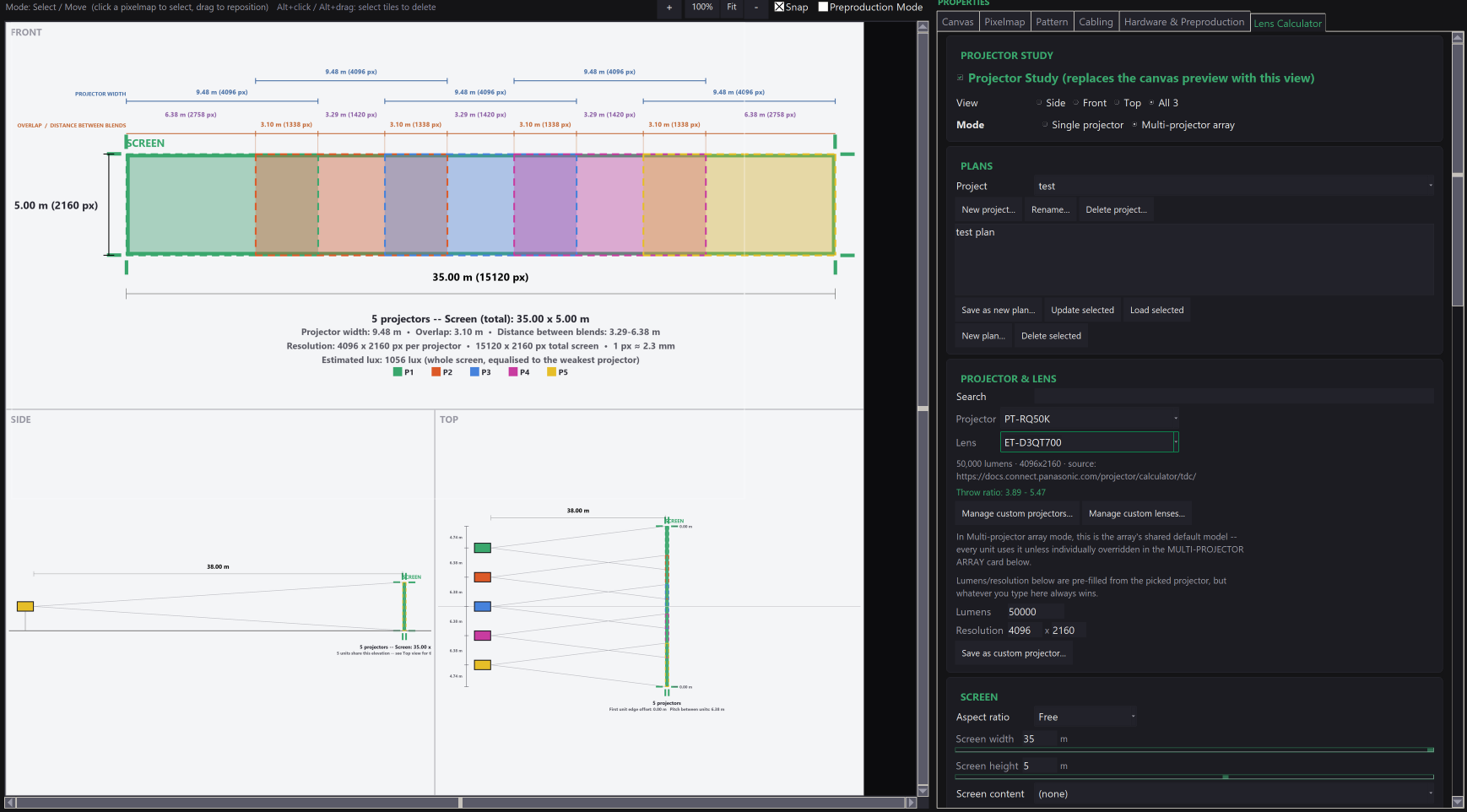Click the canvas horizontal scrollbar
The width and height of the screenshot is (1467, 812).
tap(461, 803)
